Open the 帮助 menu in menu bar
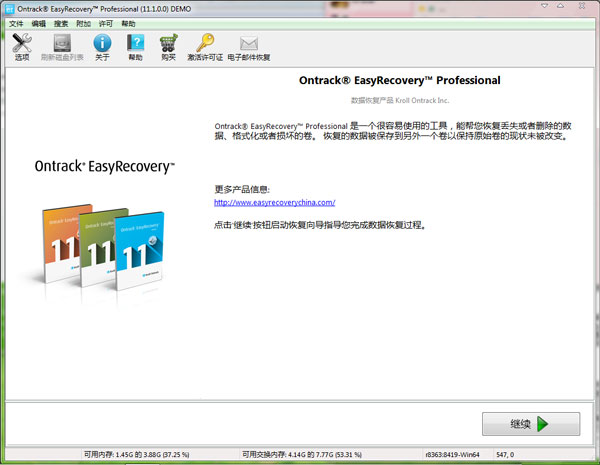Screen dimensions: 600x465 coord(128,24)
